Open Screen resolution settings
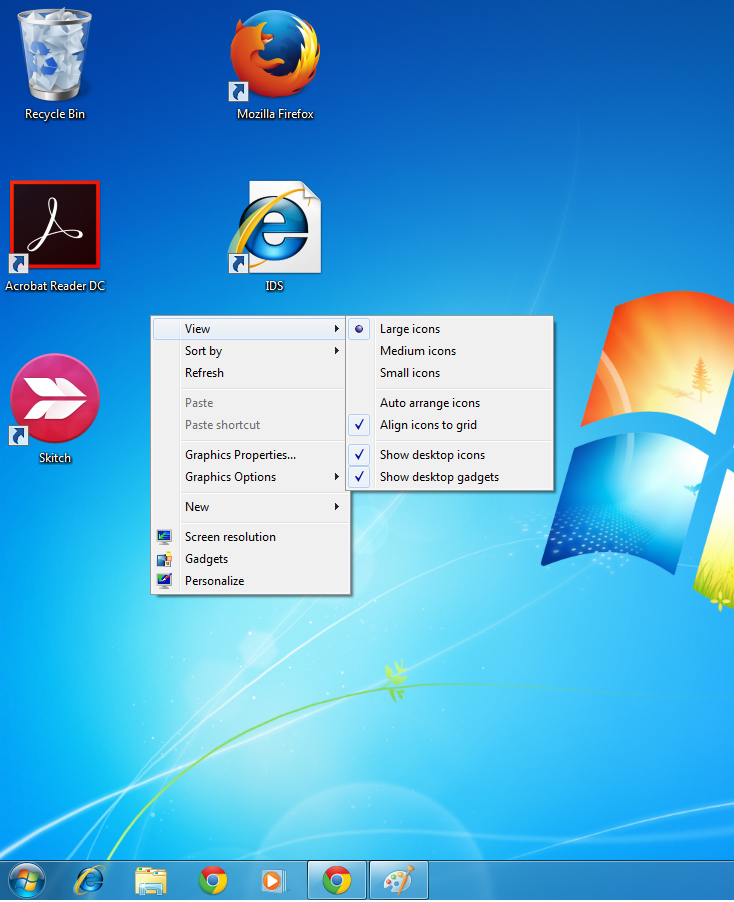This screenshot has width=734, height=902. (x=249, y=537)
